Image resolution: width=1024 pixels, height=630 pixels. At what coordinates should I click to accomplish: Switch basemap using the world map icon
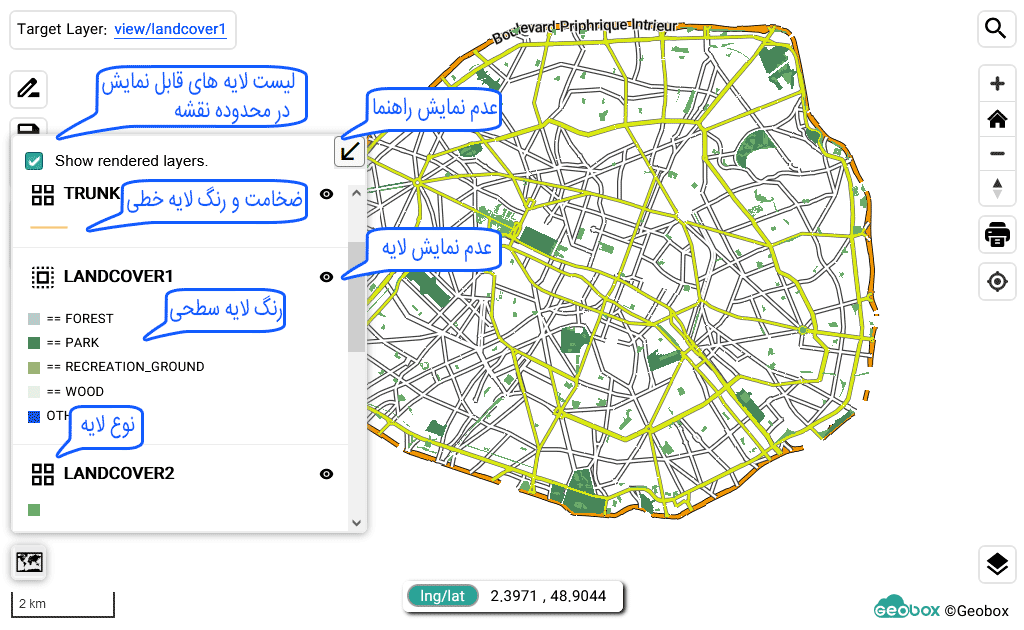pyautogui.click(x=29, y=563)
